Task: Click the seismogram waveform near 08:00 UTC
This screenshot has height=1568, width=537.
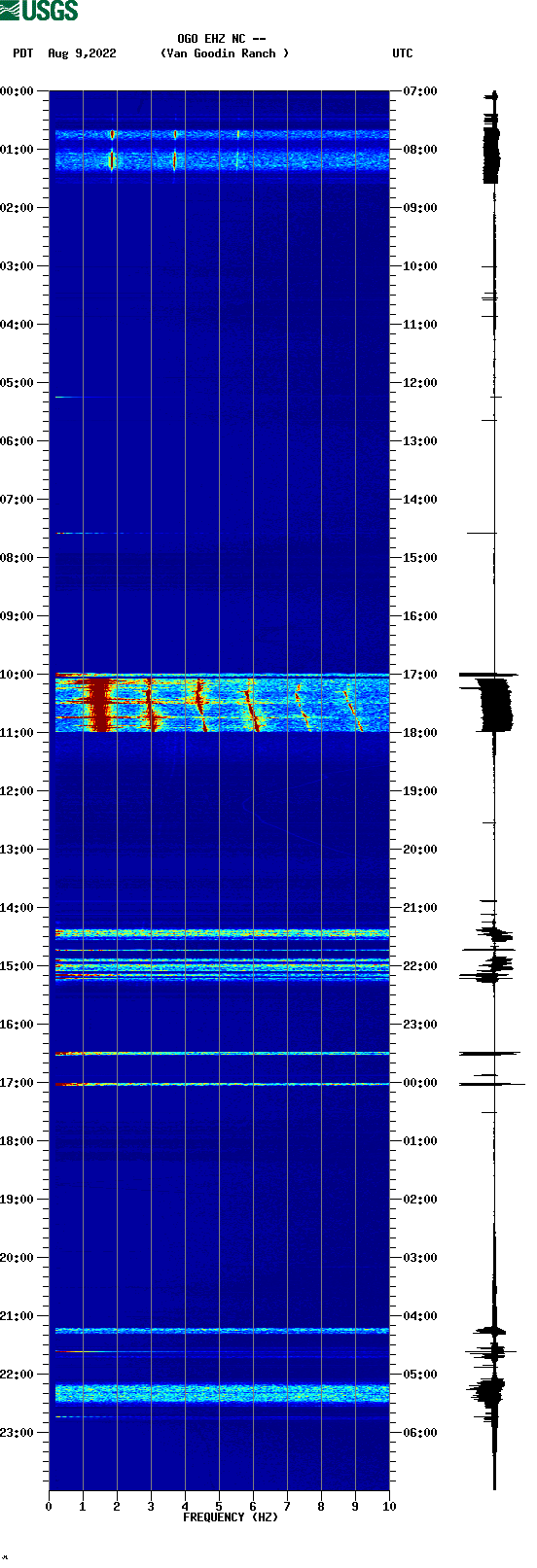Action: (491, 148)
